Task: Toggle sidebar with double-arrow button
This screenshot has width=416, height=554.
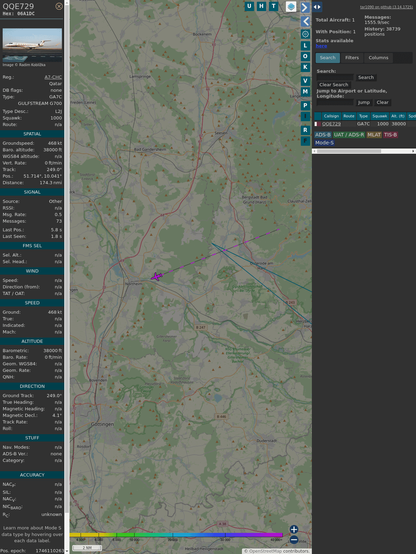Action: click(x=317, y=7)
